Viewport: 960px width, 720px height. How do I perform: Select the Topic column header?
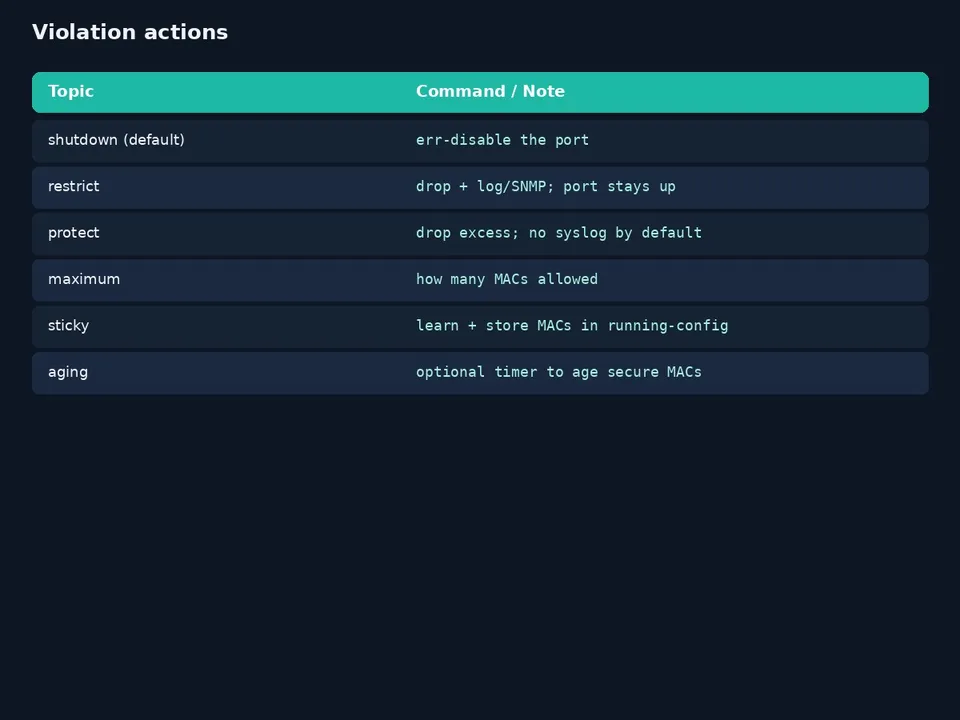tap(71, 91)
